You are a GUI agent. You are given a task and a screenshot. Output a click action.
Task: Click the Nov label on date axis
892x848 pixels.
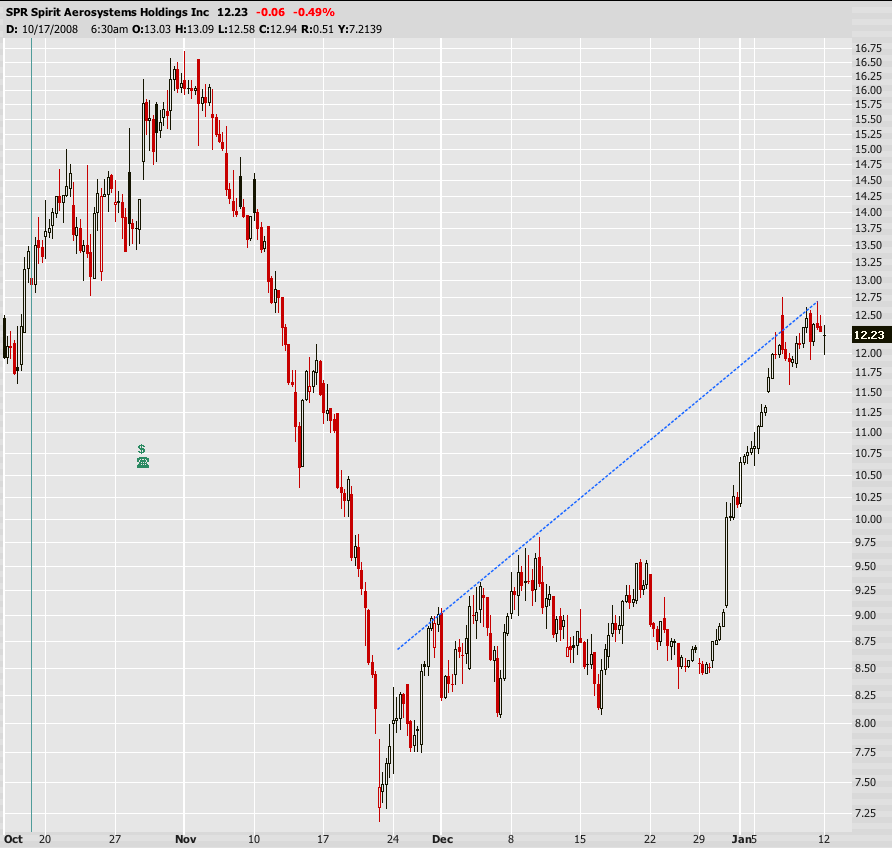(185, 838)
